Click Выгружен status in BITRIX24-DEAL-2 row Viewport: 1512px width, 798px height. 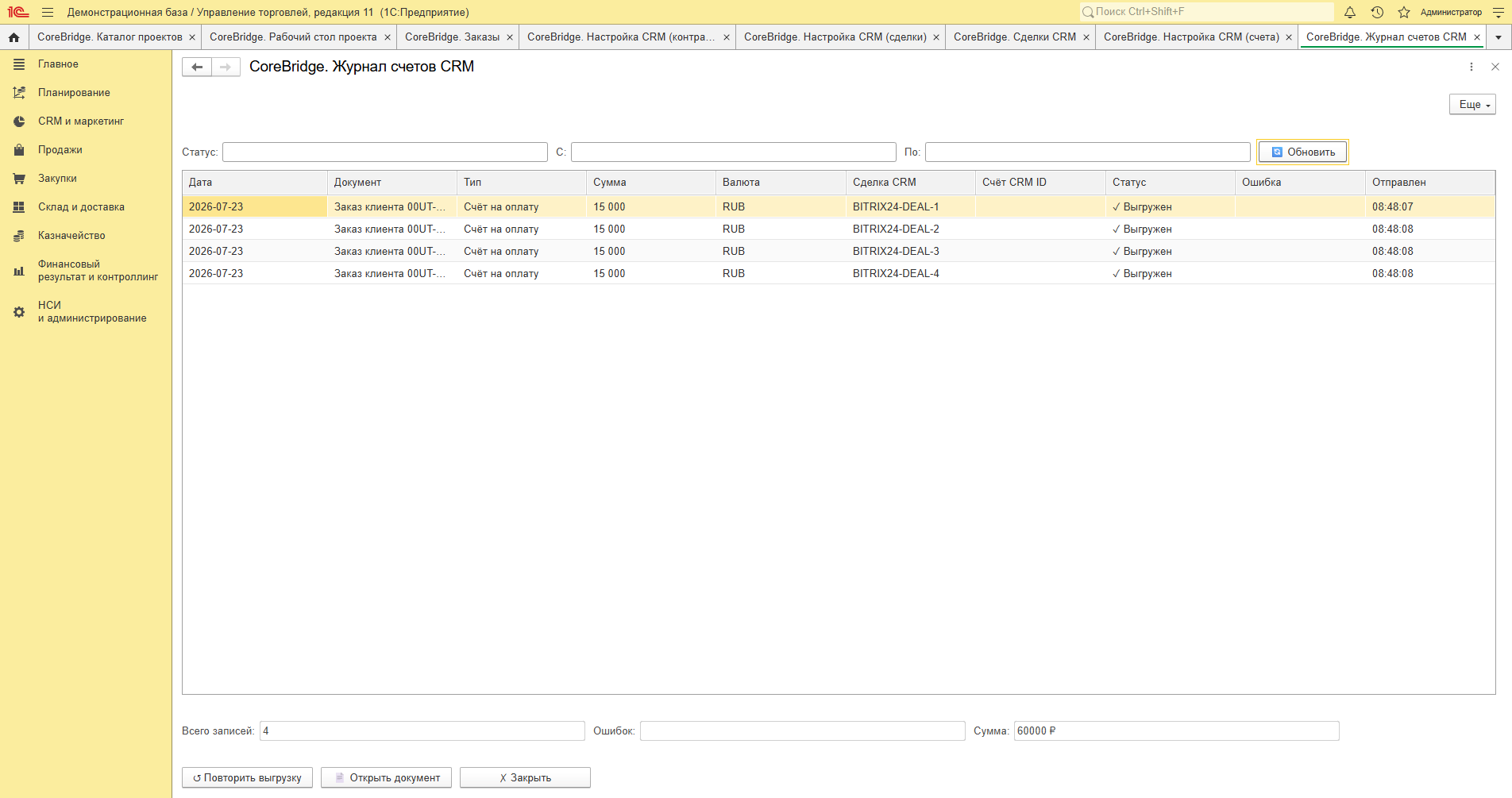[1171, 229]
